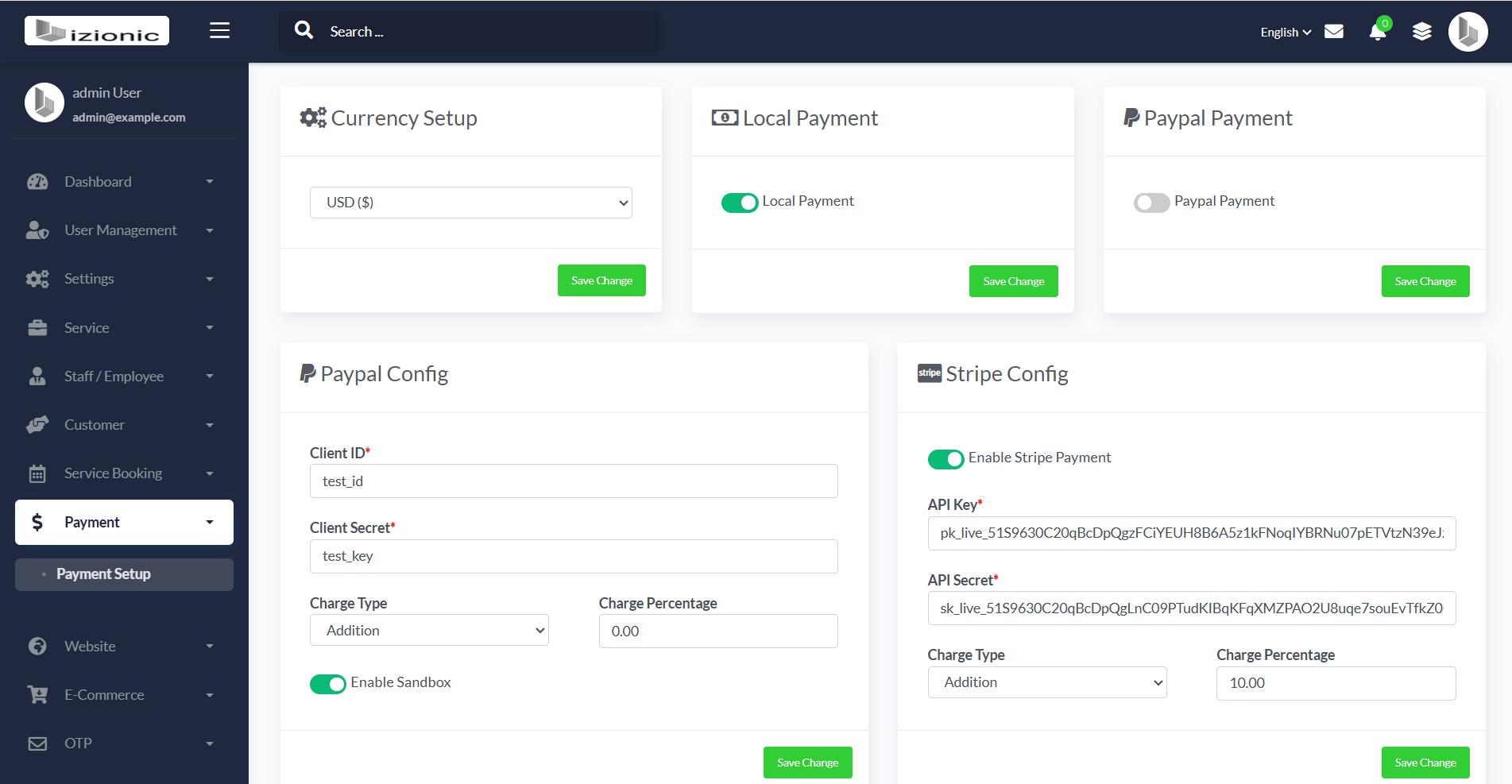The width and height of the screenshot is (1512, 784).
Task: Enable Paypal Payment toggle
Action: click(1150, 203)
